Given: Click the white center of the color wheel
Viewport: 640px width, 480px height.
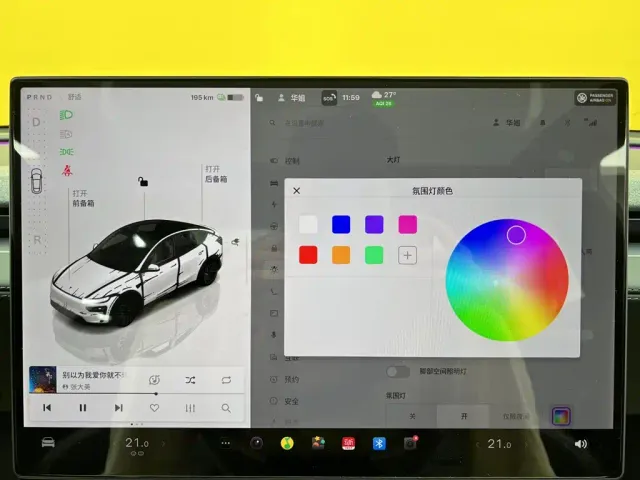Looking at the screenshot, I should click(496, 282).
